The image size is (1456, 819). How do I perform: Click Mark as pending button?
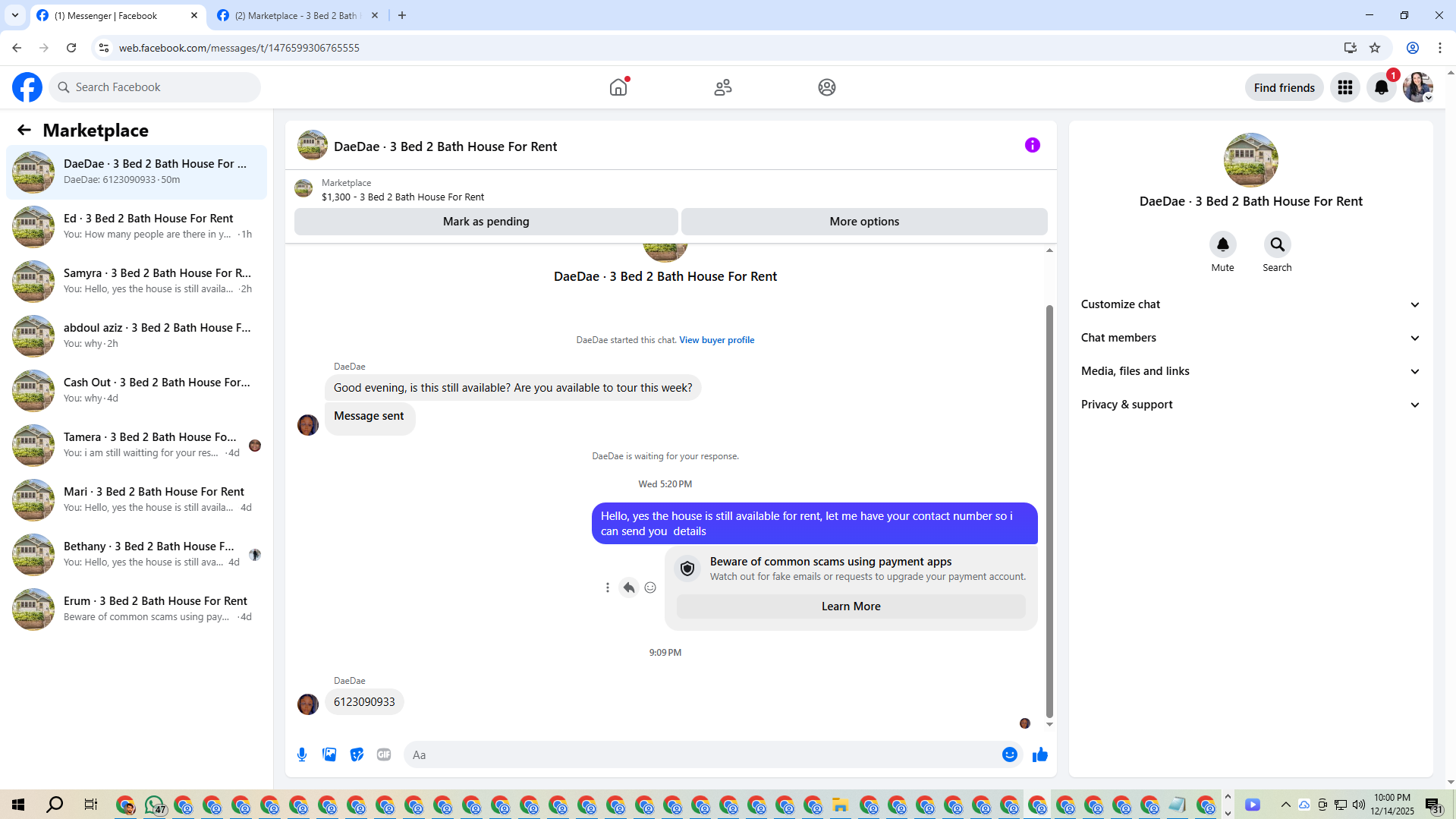(x=486, y=222)
